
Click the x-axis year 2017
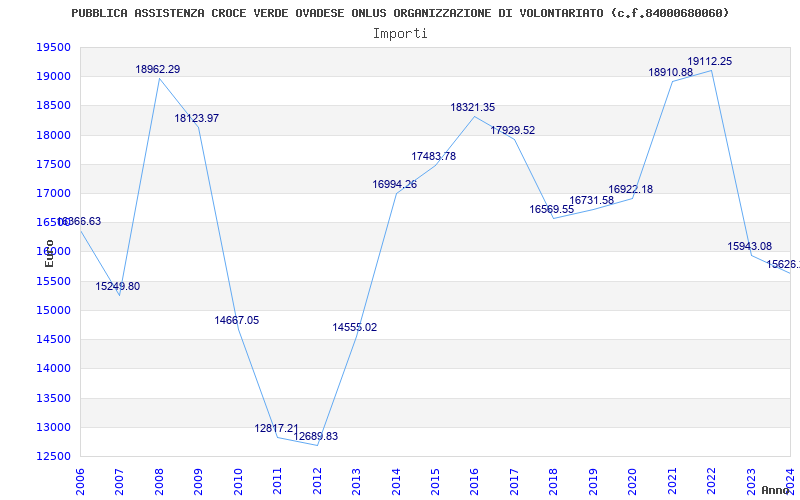tap(514, 481)
